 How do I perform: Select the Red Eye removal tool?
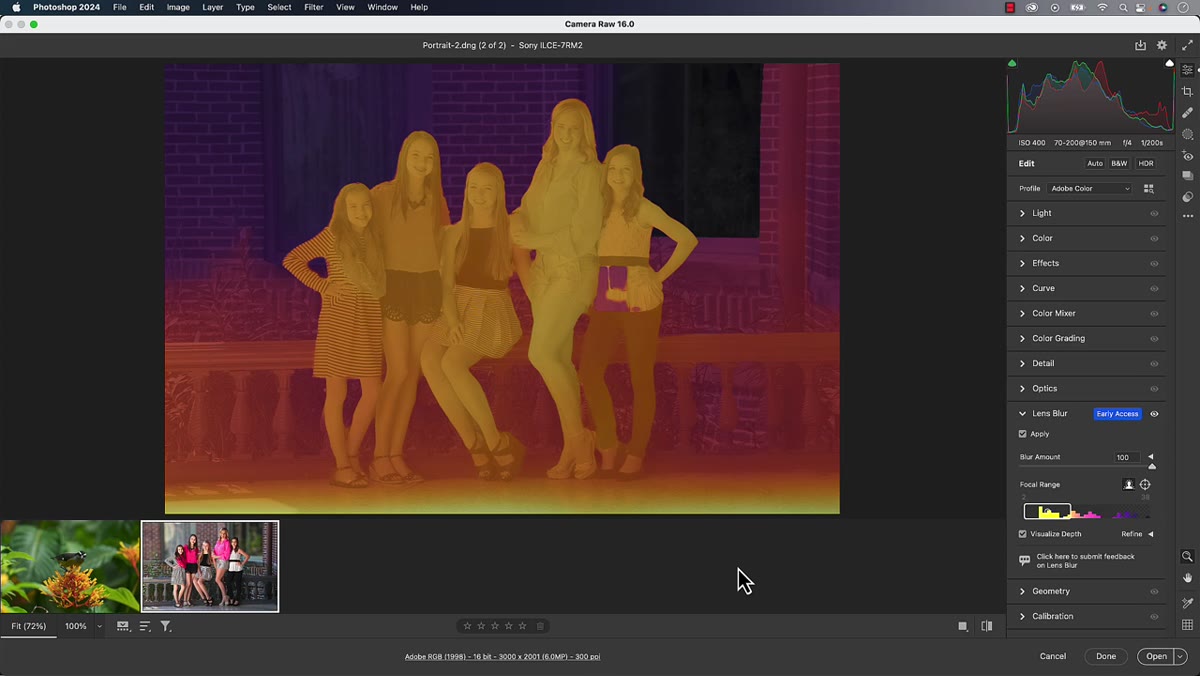click(1187, 156)
